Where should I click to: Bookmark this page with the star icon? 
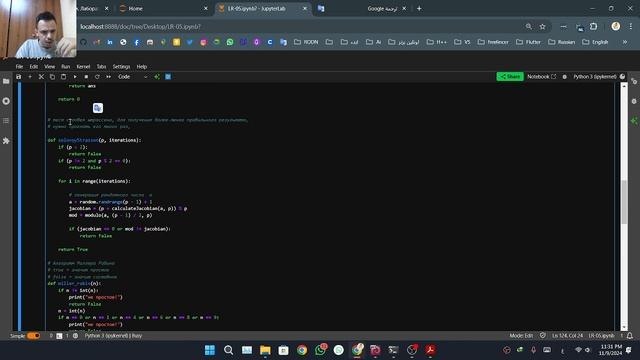click(542, 27)
